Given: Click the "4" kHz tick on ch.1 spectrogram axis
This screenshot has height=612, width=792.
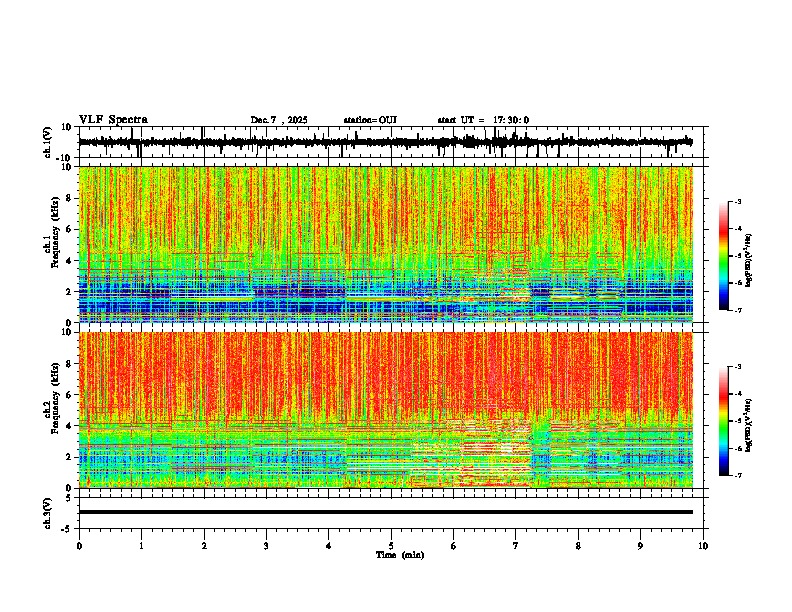Looking at the screenshot, I should [70, 261].
